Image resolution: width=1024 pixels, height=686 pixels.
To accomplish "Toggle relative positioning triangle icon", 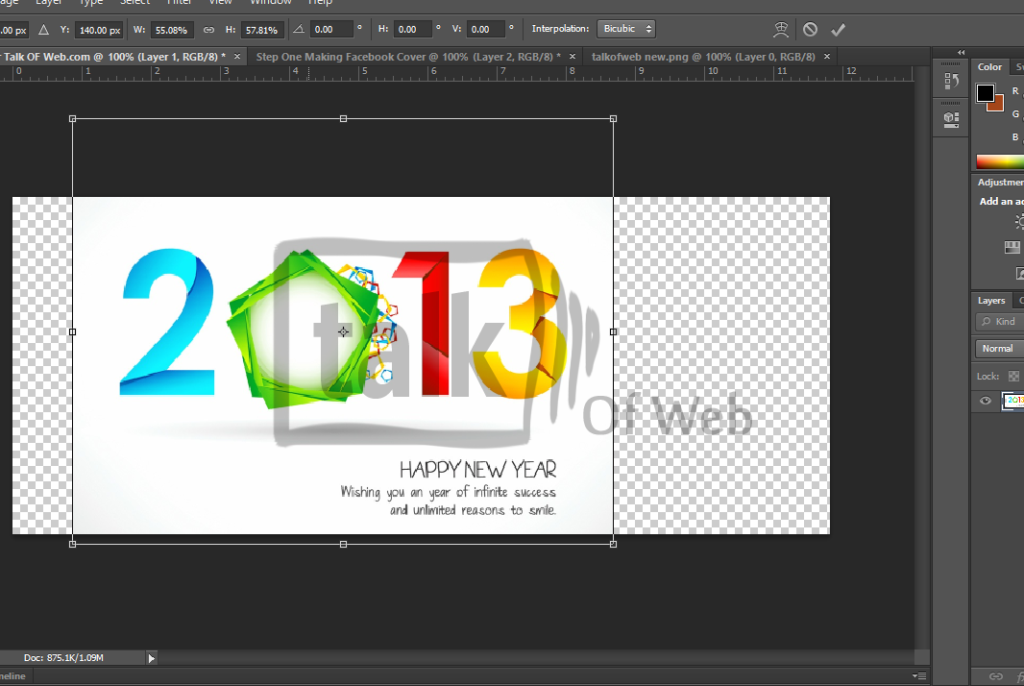I will click(x=44, y=29).
